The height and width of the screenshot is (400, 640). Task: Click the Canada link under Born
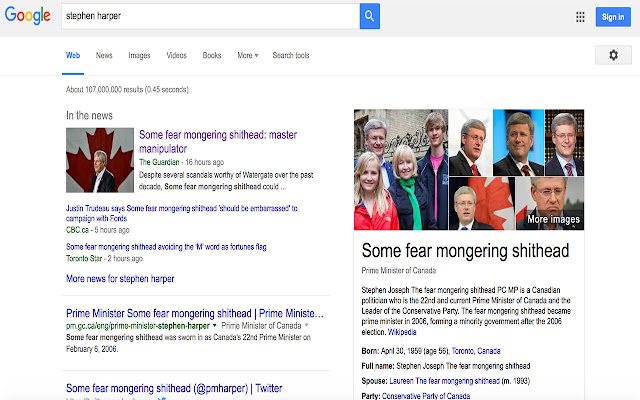click(x=489, y=351)
